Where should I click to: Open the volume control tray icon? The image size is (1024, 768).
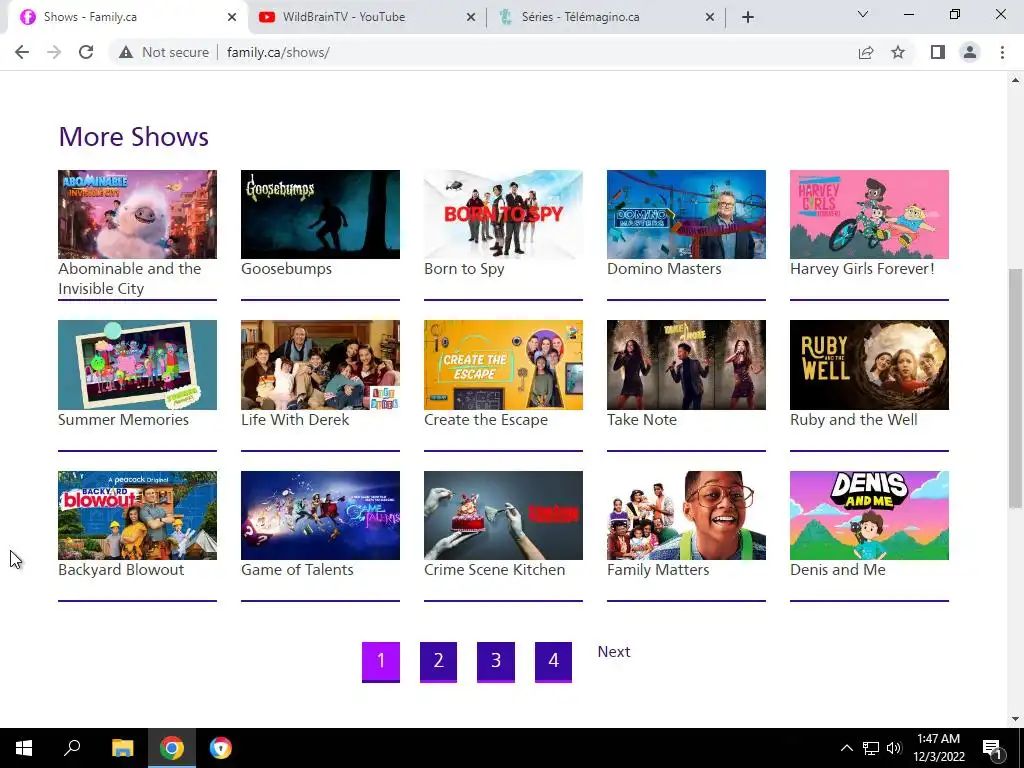point(893,748)
